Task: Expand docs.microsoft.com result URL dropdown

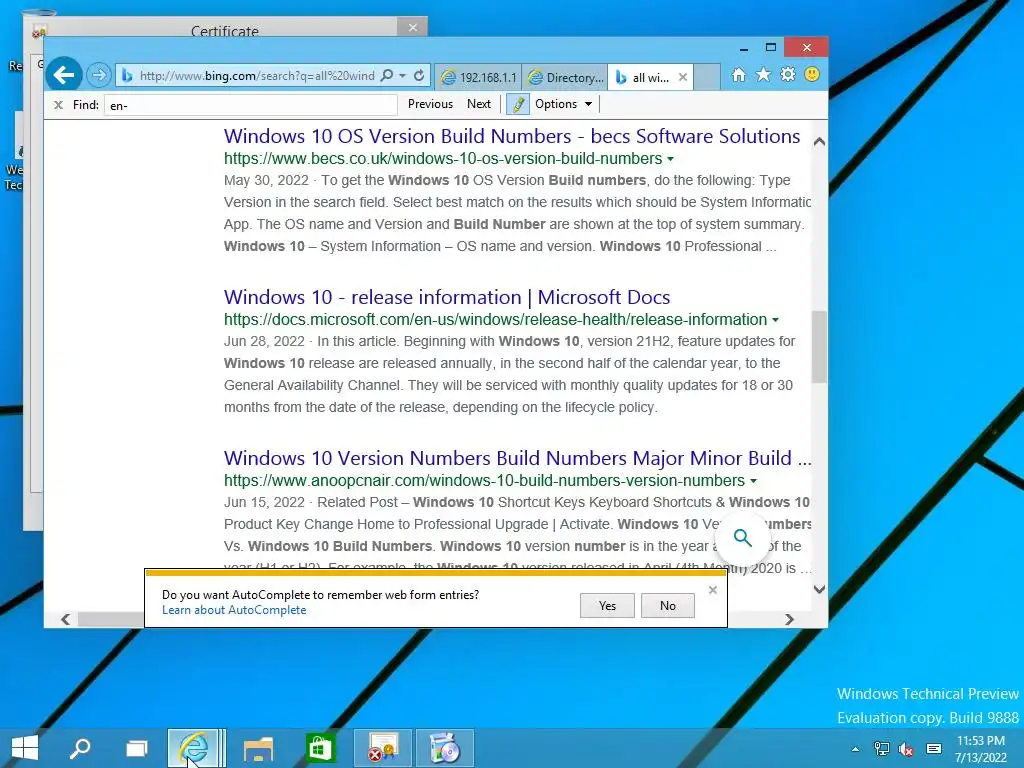Action: (x=775, y=320)
